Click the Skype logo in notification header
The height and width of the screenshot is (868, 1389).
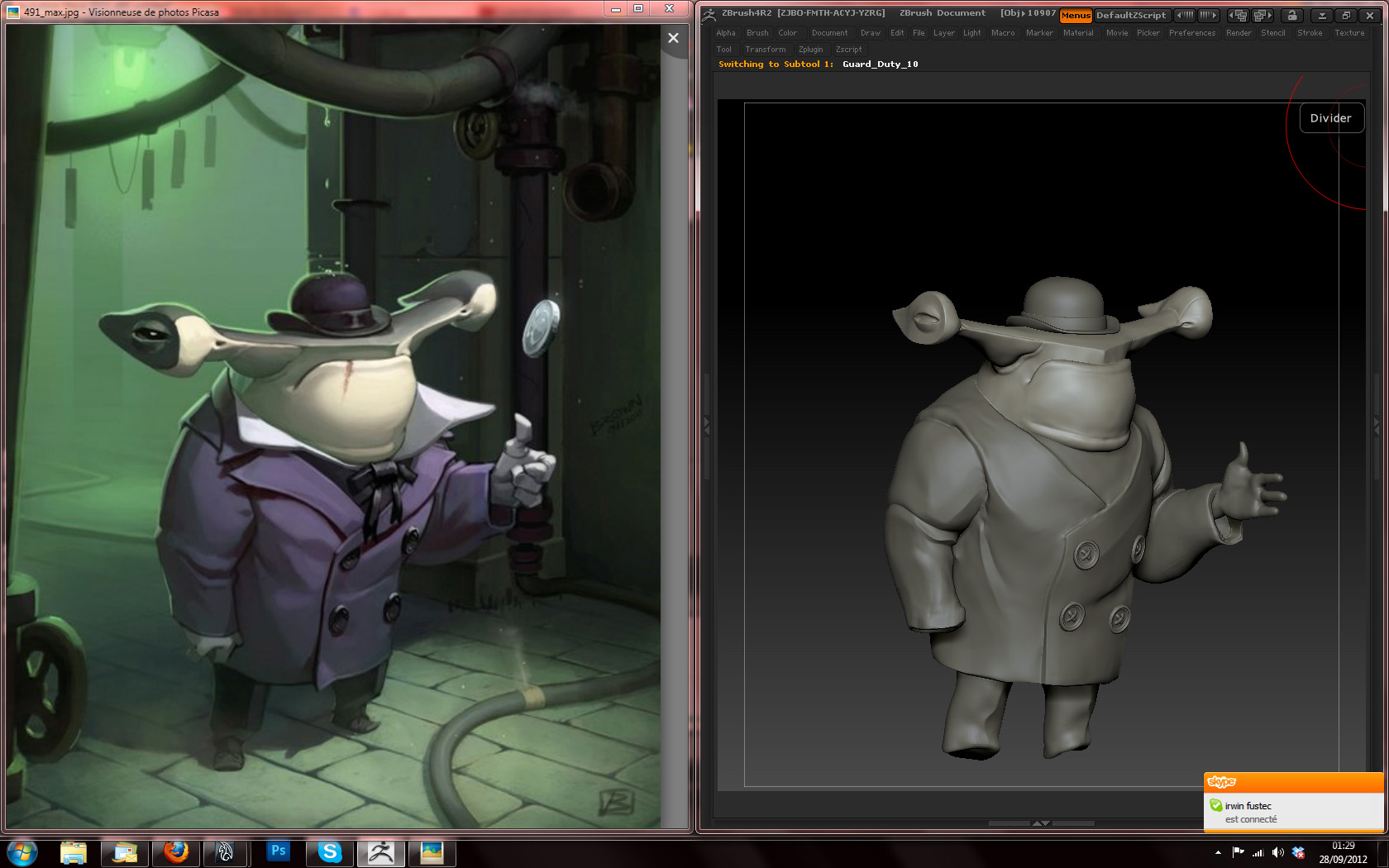1221,782
